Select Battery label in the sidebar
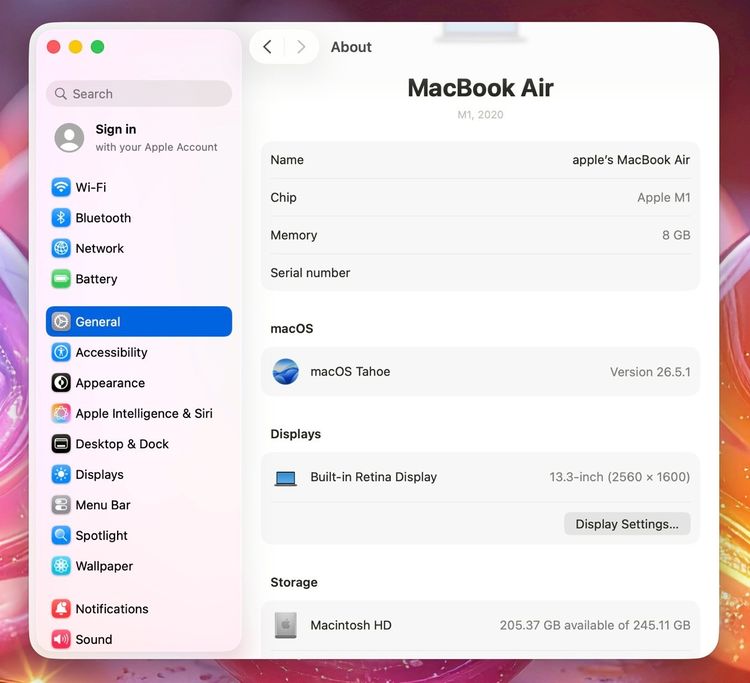Screen dimensions: 750x683 tap(96, 279)
